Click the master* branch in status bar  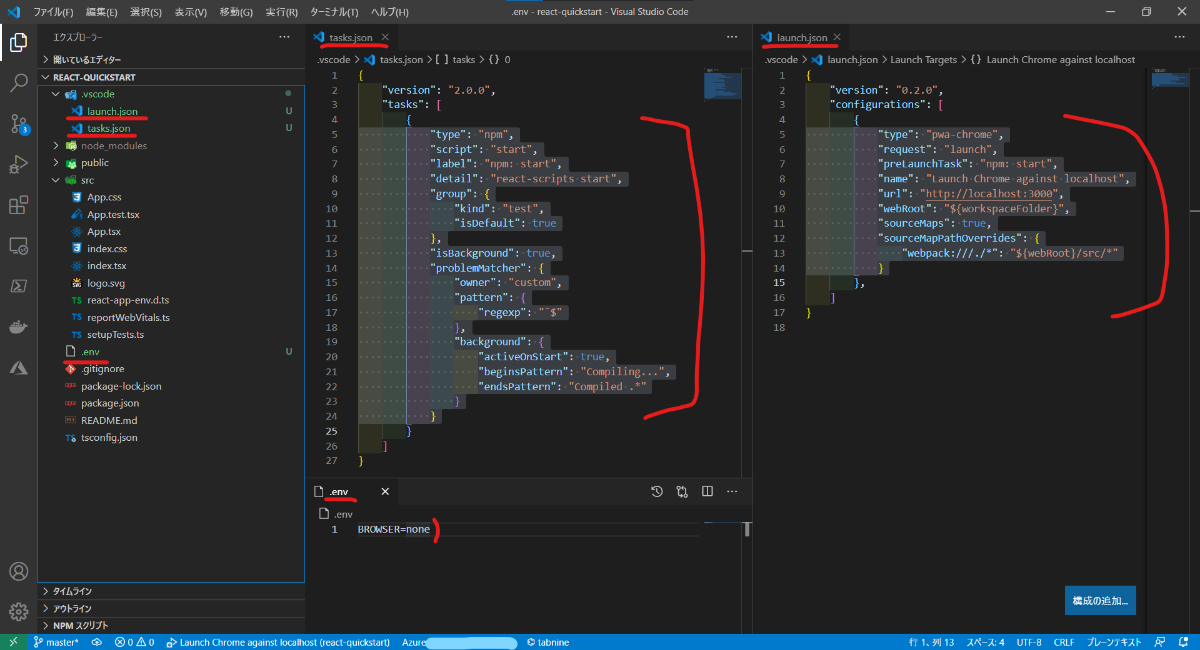[56, 642]
